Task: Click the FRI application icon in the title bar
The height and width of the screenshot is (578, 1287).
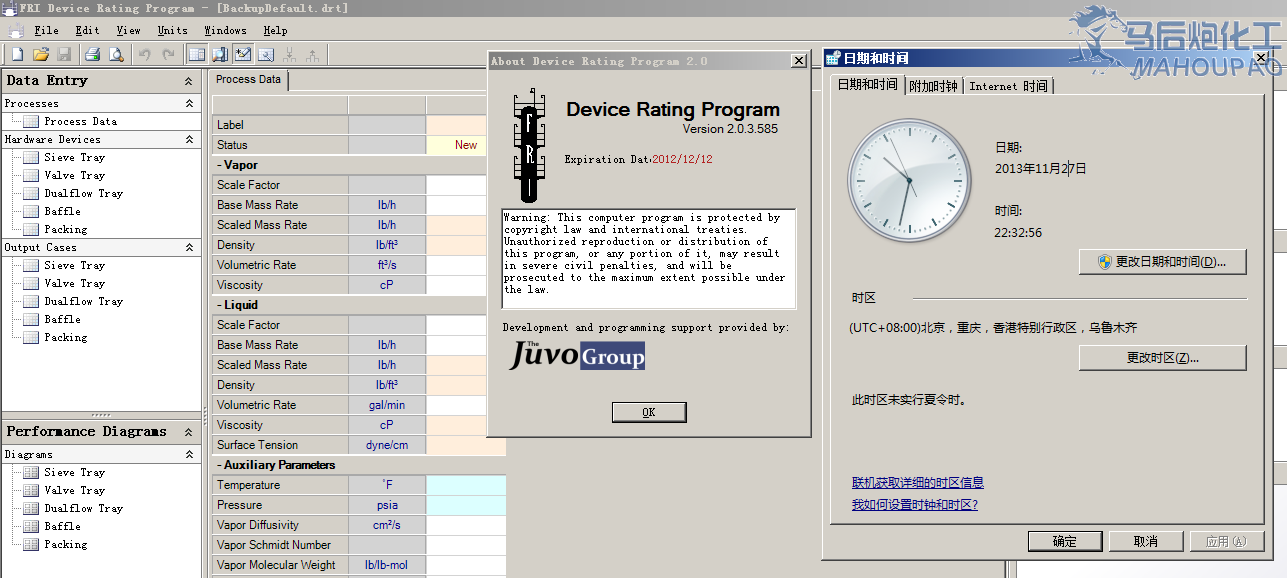Action: (x=10, y=9)
